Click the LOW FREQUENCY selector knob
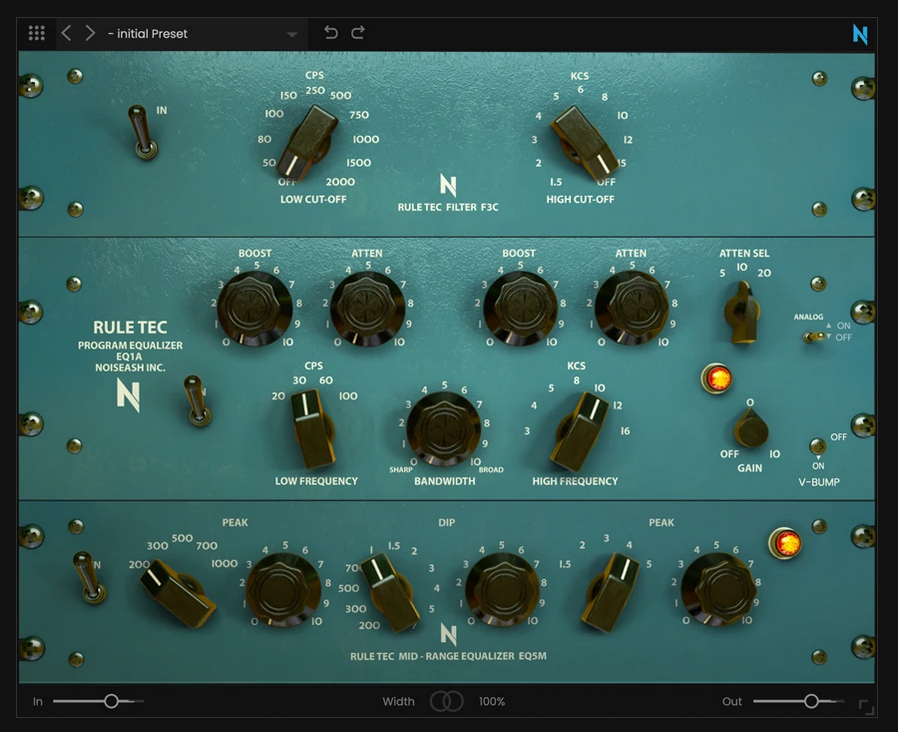Screen dimensions: 898x732 coord(313,428)
